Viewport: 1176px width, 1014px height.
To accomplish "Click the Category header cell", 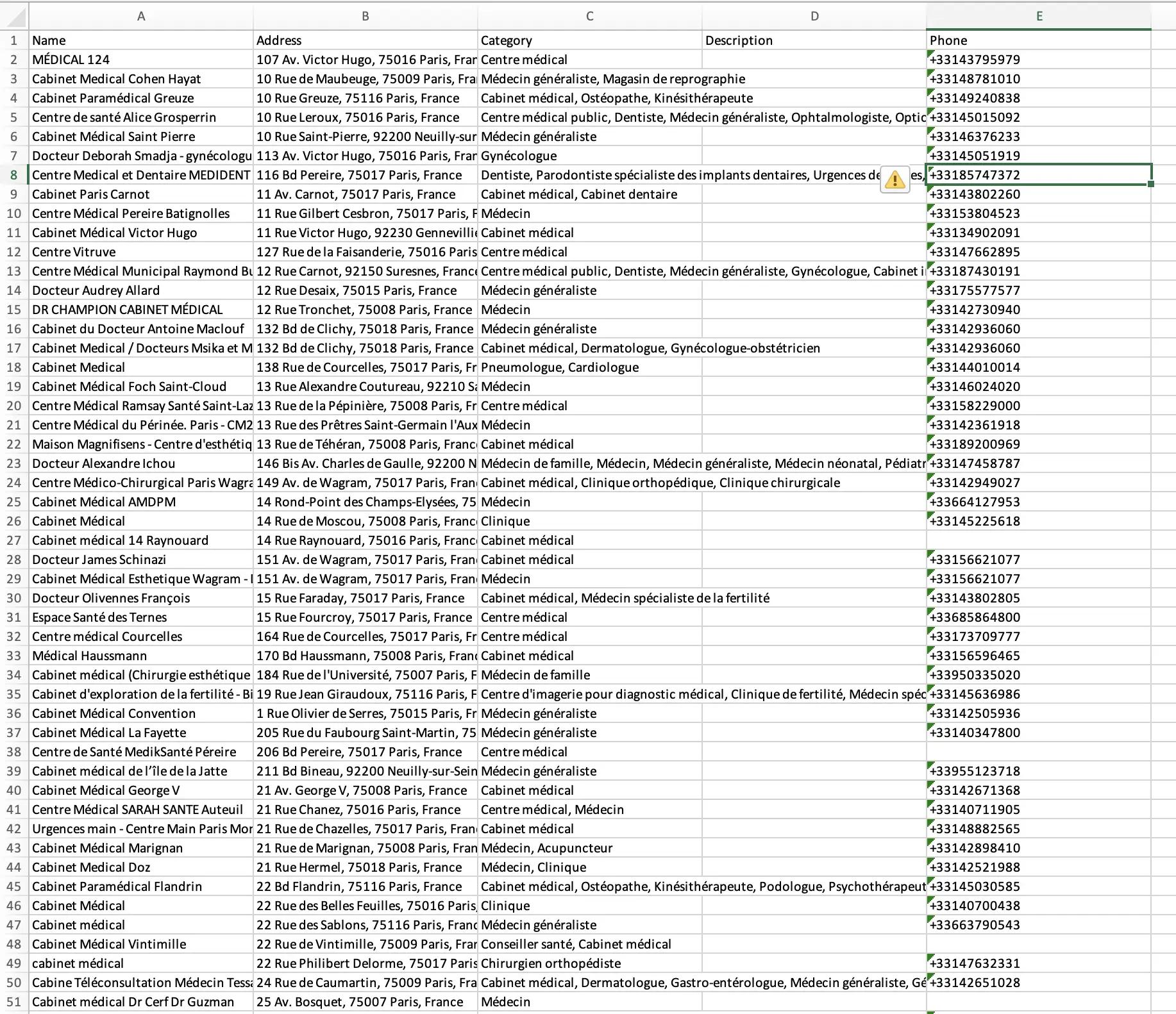I will (590, 40).
